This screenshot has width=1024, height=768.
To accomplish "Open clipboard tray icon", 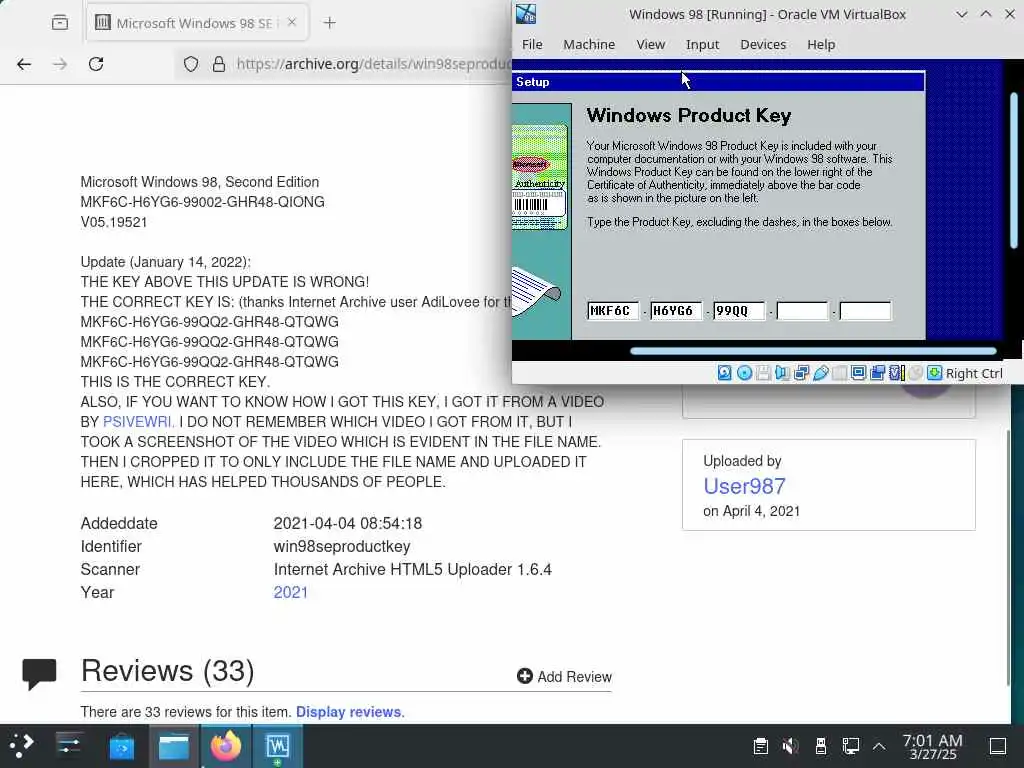I will [x=760, y=745].
